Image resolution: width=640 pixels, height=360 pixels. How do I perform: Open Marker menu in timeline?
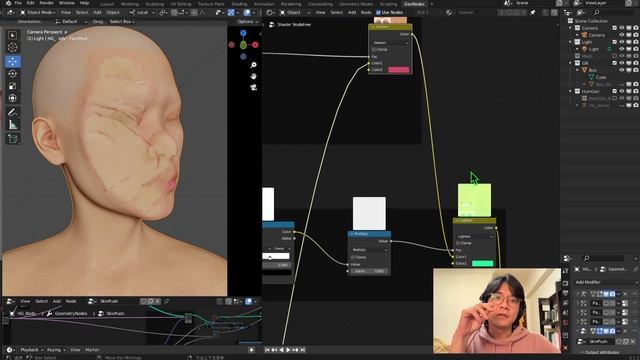pyautogui.click(x=92, y=350)
